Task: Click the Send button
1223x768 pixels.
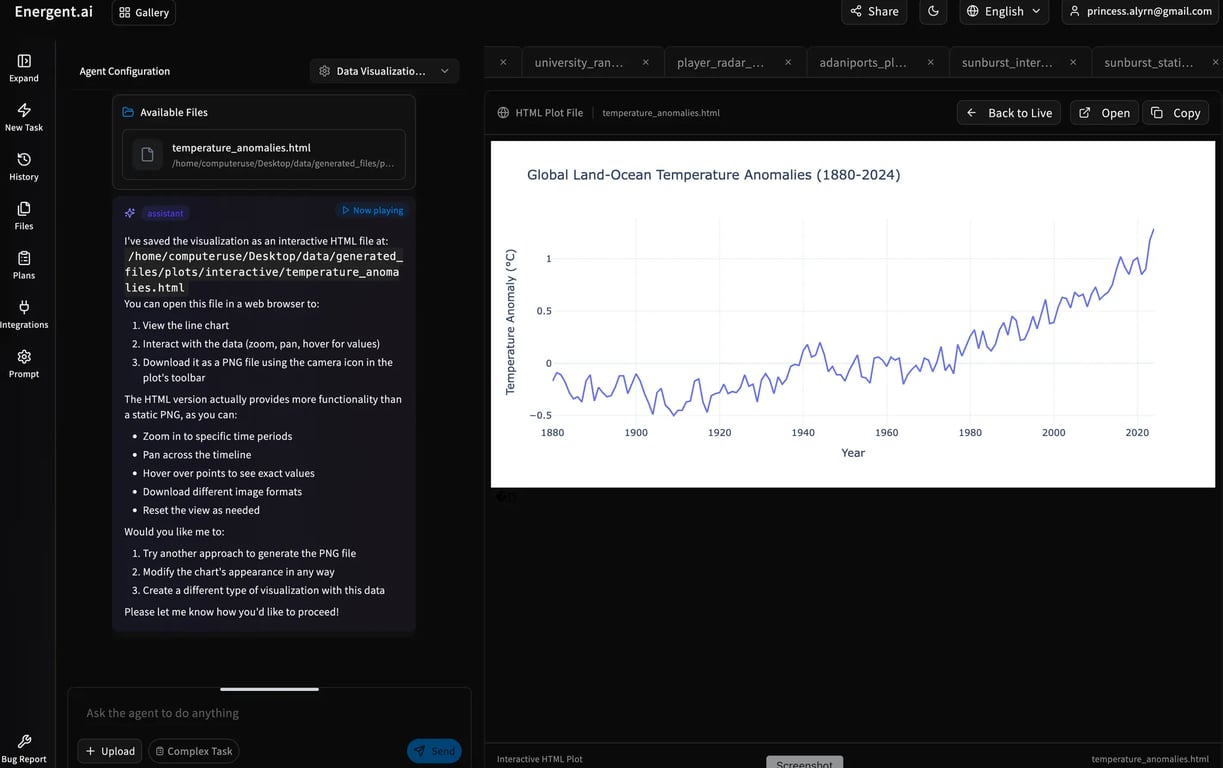Action: (434, 751)
